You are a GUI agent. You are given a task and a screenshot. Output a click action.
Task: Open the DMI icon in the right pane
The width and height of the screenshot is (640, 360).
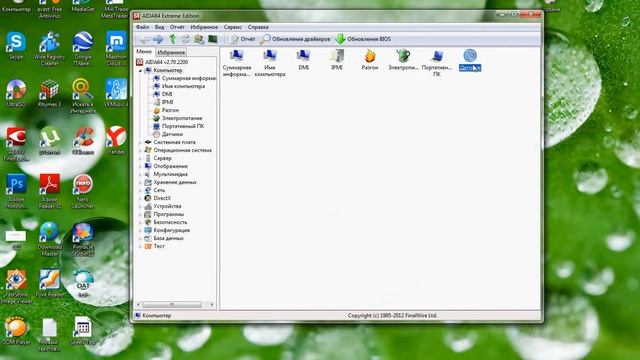point(303,60)
